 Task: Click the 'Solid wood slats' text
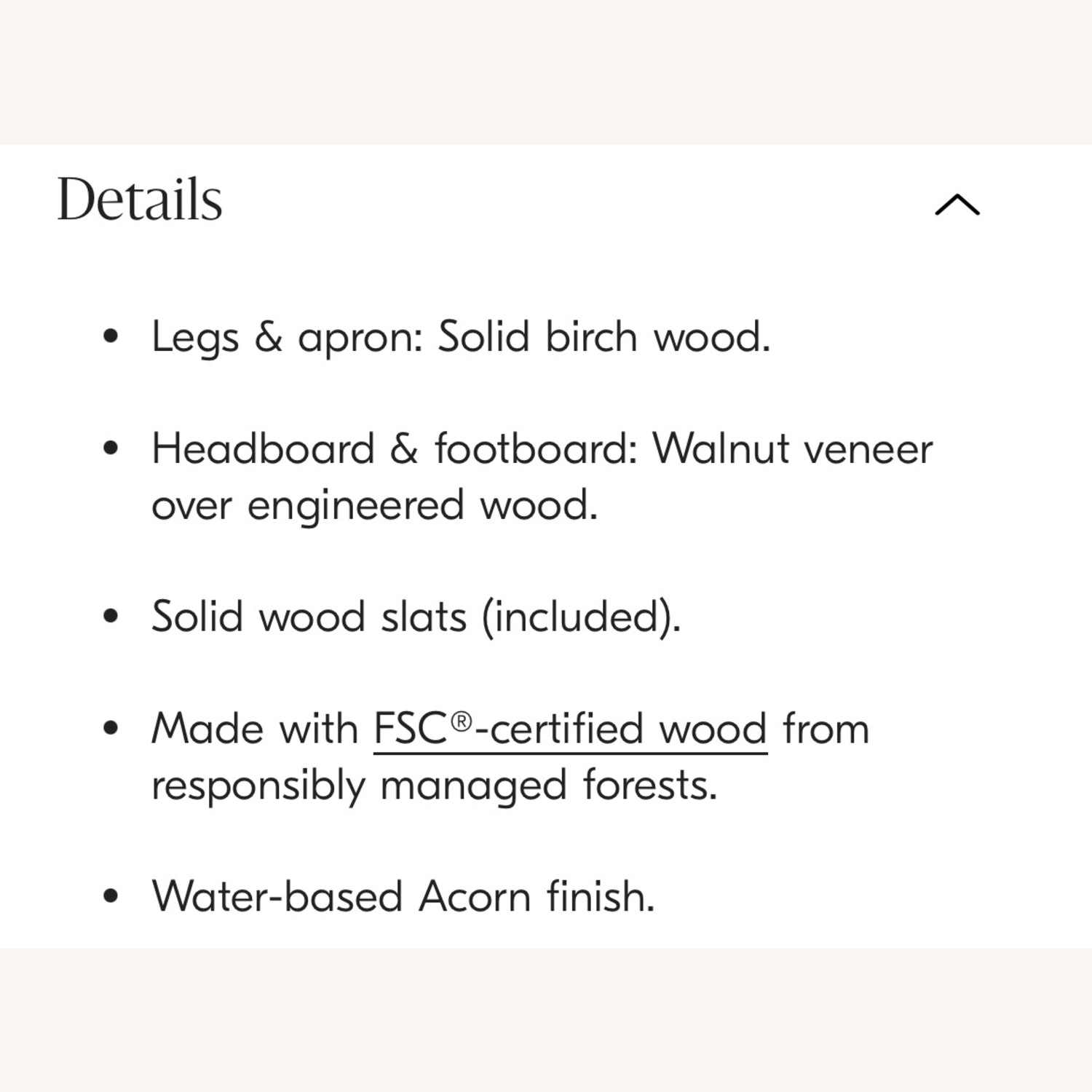point(309,617)
